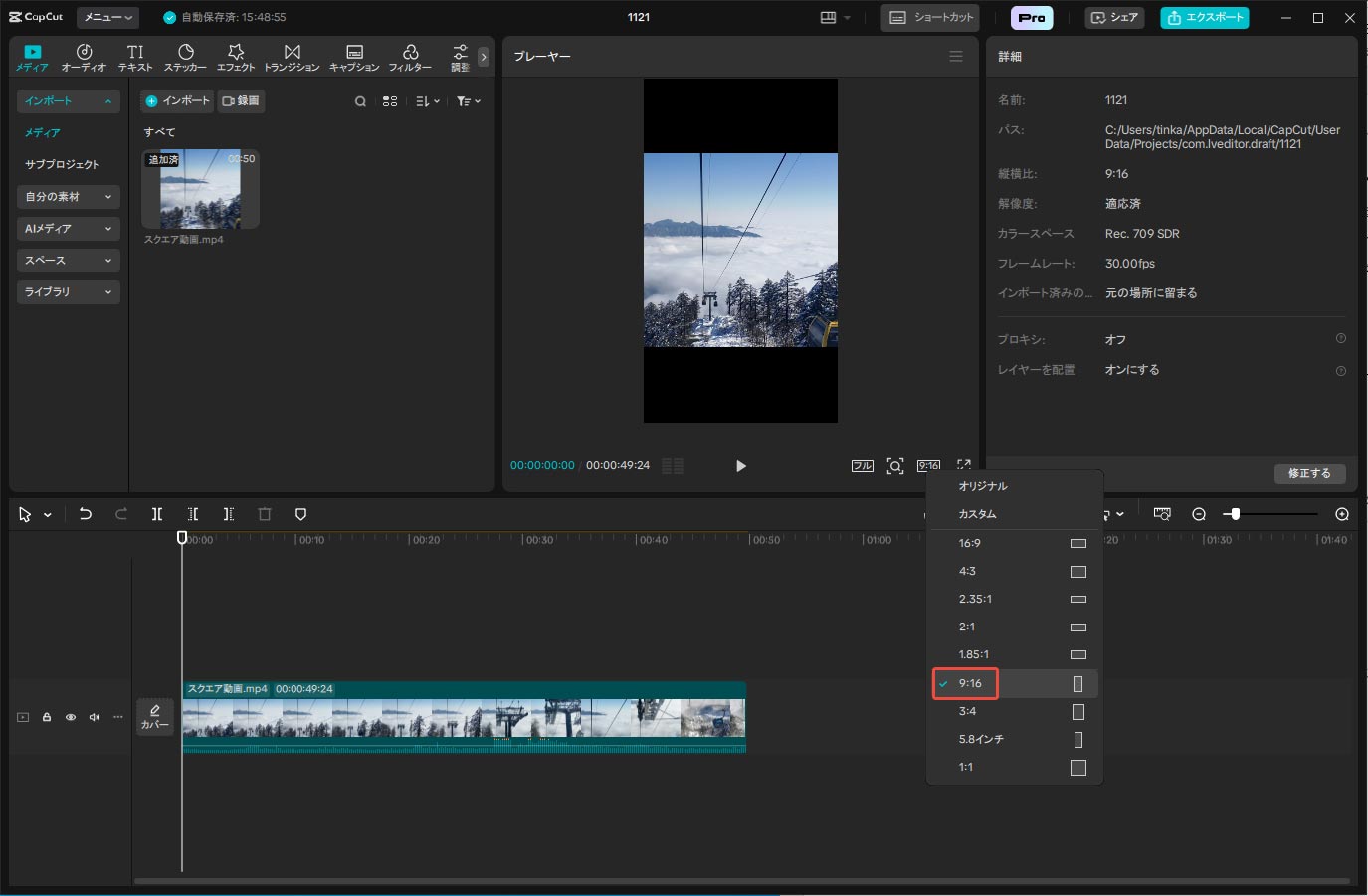
Task: Select the 16:9 aspect ratio option
Action: pos(1015,543)
